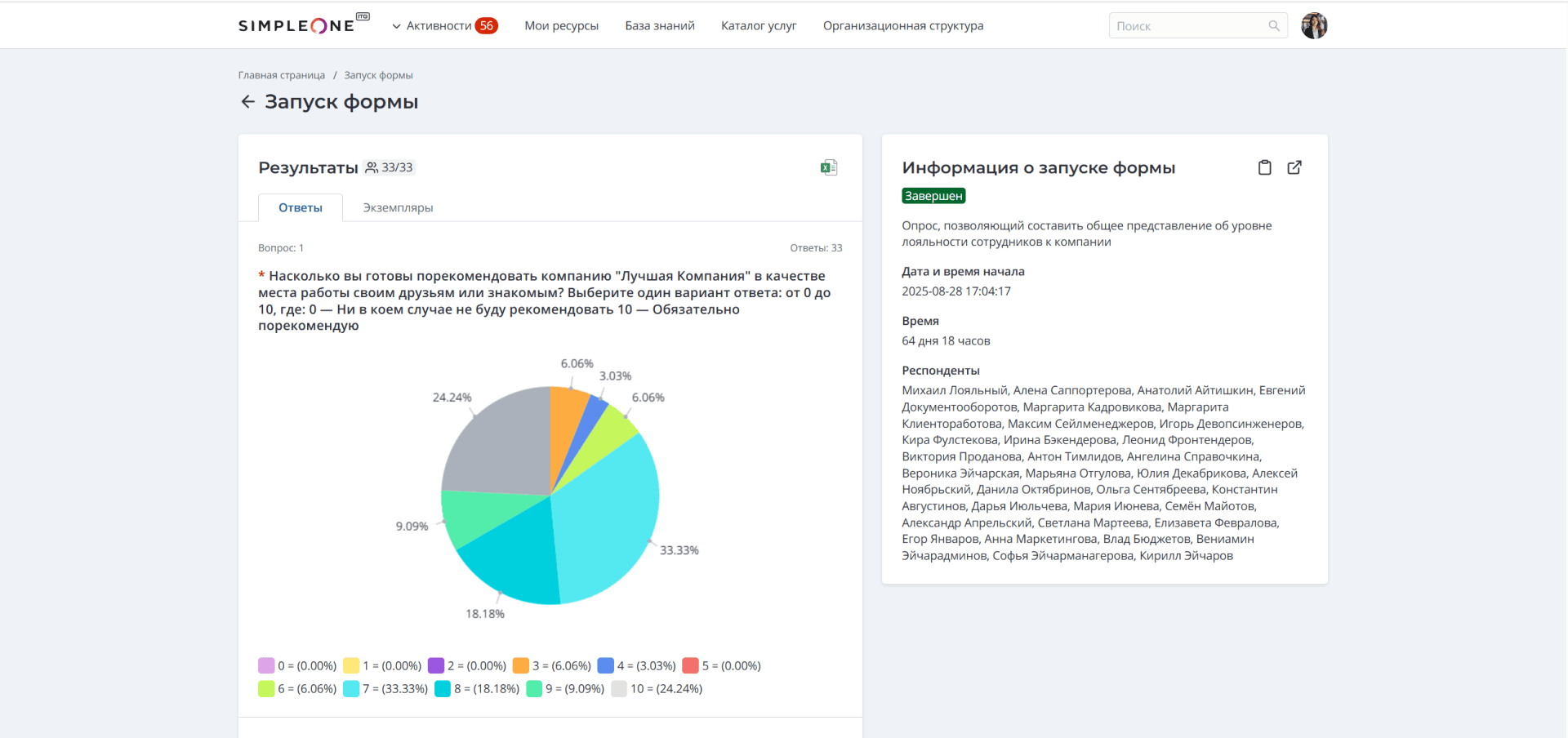Toggle legend swatch for 7 = (33.33%)
Viewport: 1568px width, 738px height.
click(x=351, y=689)
